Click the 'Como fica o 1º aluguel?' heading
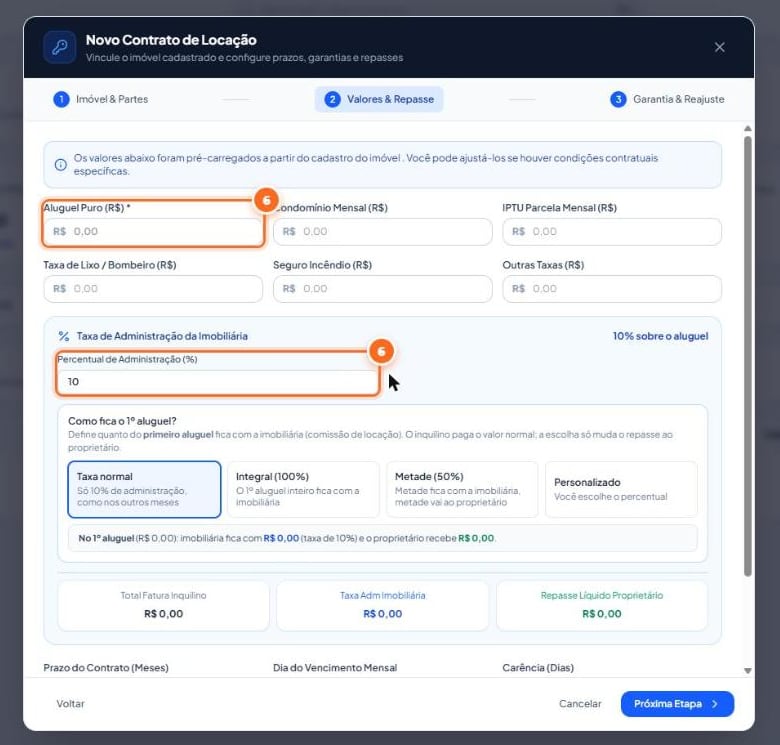This screenshot has width=780, height=745. [x=122, y=421]
